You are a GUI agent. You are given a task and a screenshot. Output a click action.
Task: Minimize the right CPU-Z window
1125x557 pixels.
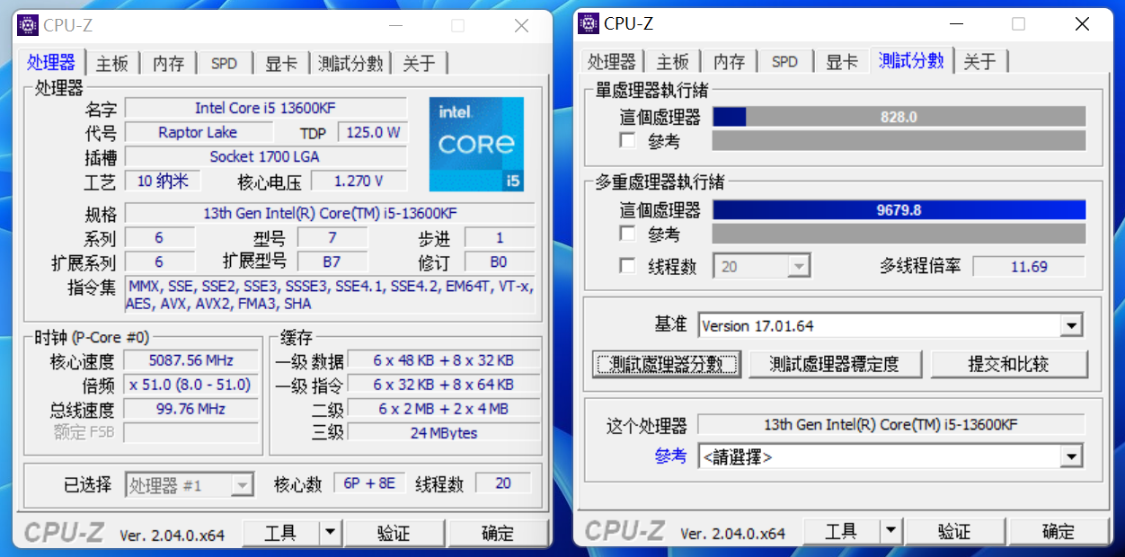click(957, 24)
